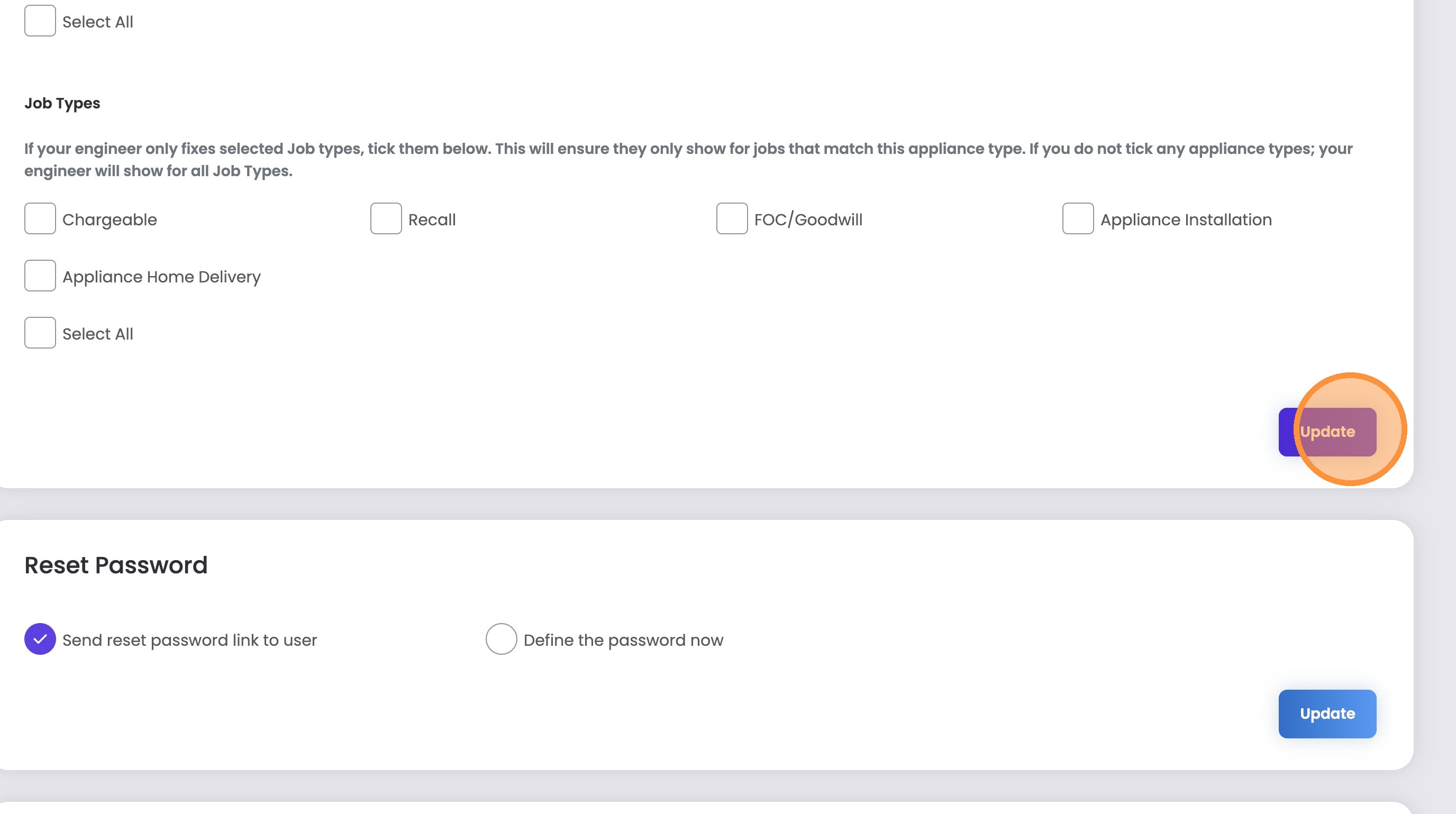Check the FOC/Goodwill checkbox
The image size is (1456, 814).
(731, 218)
